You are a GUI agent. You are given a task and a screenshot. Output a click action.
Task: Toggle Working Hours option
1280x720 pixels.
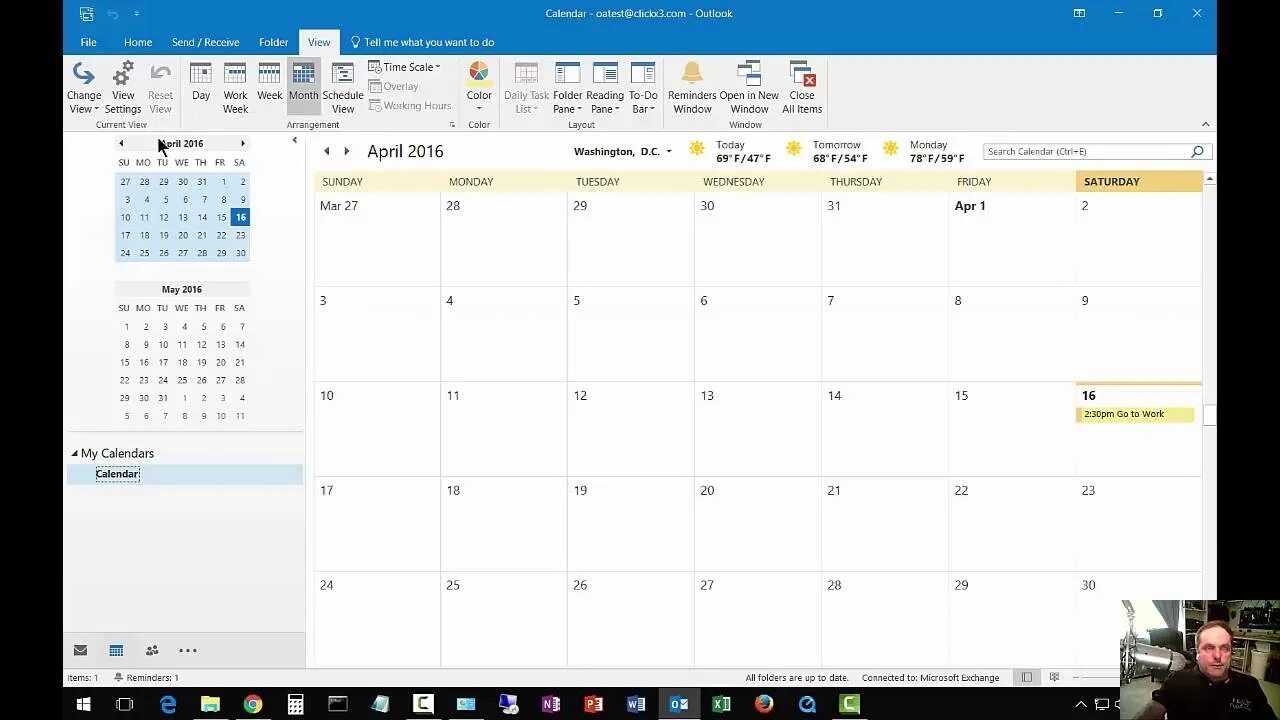pyautogui.click(x=410, y=105)
